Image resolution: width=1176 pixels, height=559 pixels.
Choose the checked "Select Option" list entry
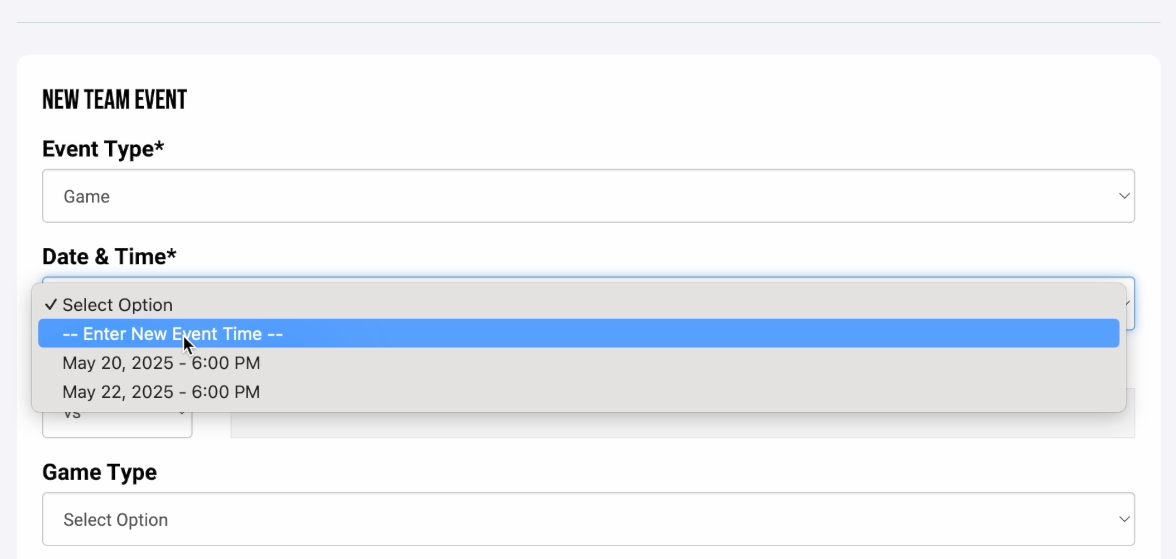(118, 305)
